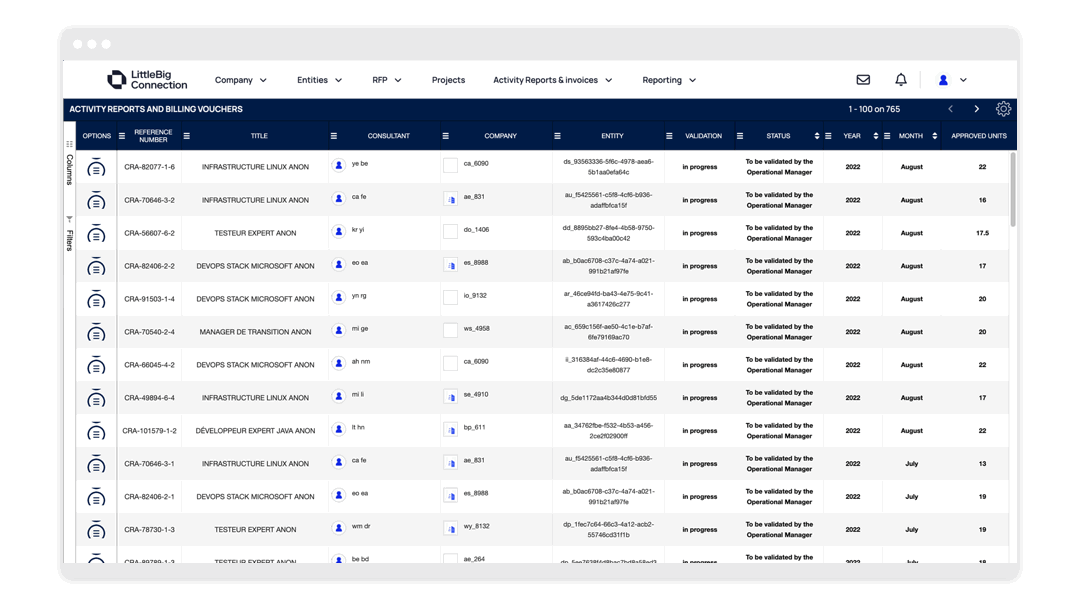Viewport: 1080px width, 608px height.
Task: Click company logo icon for bp_611
Action: pos(450,430)
